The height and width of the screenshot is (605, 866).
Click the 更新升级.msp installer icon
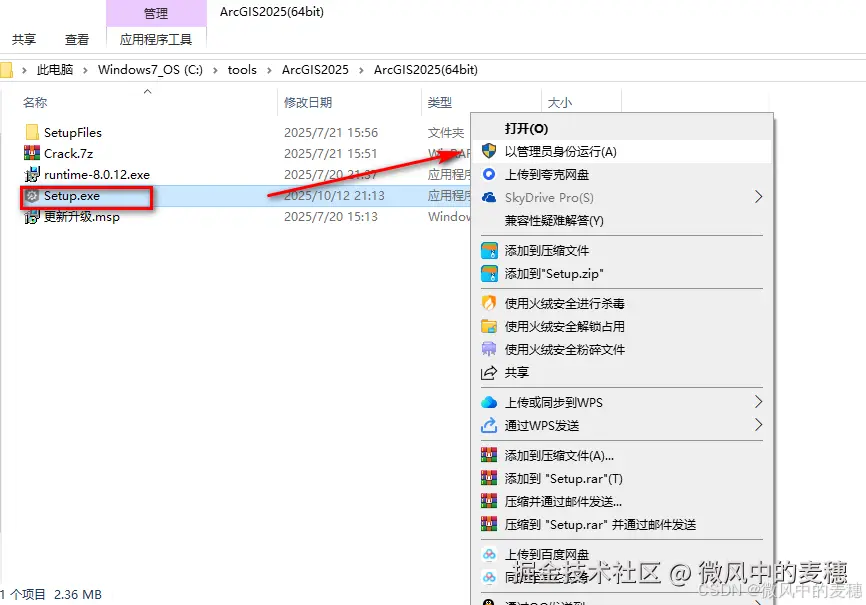[32, 217]
